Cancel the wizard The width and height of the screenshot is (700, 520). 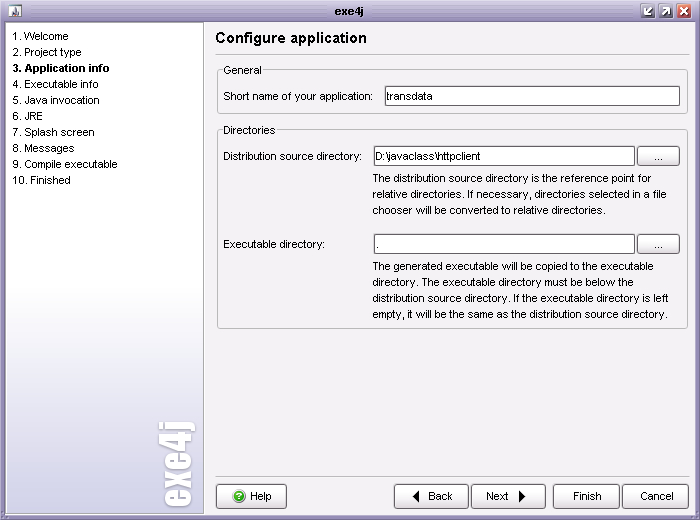coord(656,496)
